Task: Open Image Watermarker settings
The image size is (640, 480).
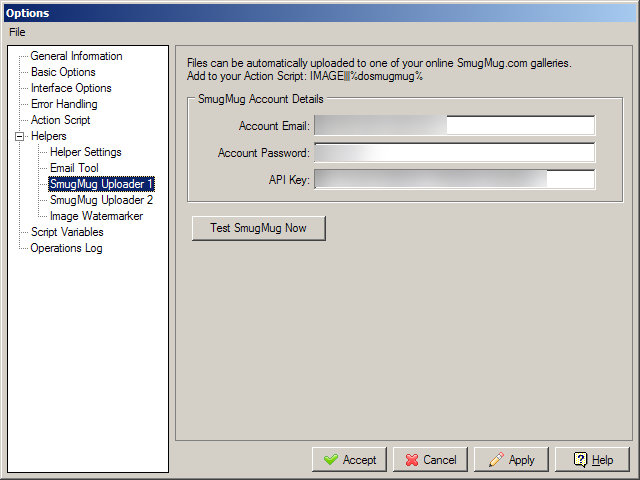Action: pos(96,216)
